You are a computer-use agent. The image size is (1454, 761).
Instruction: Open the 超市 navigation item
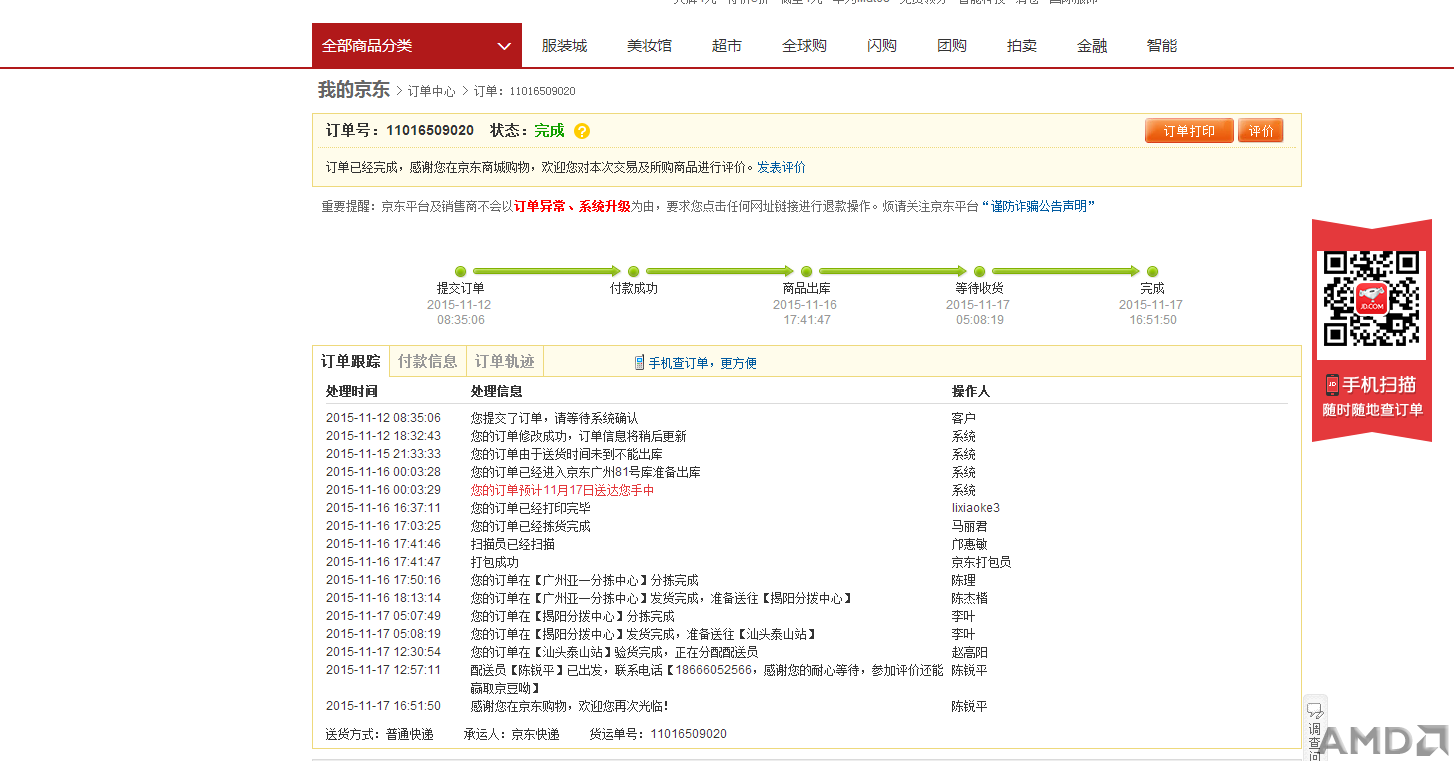pos(727,45)
